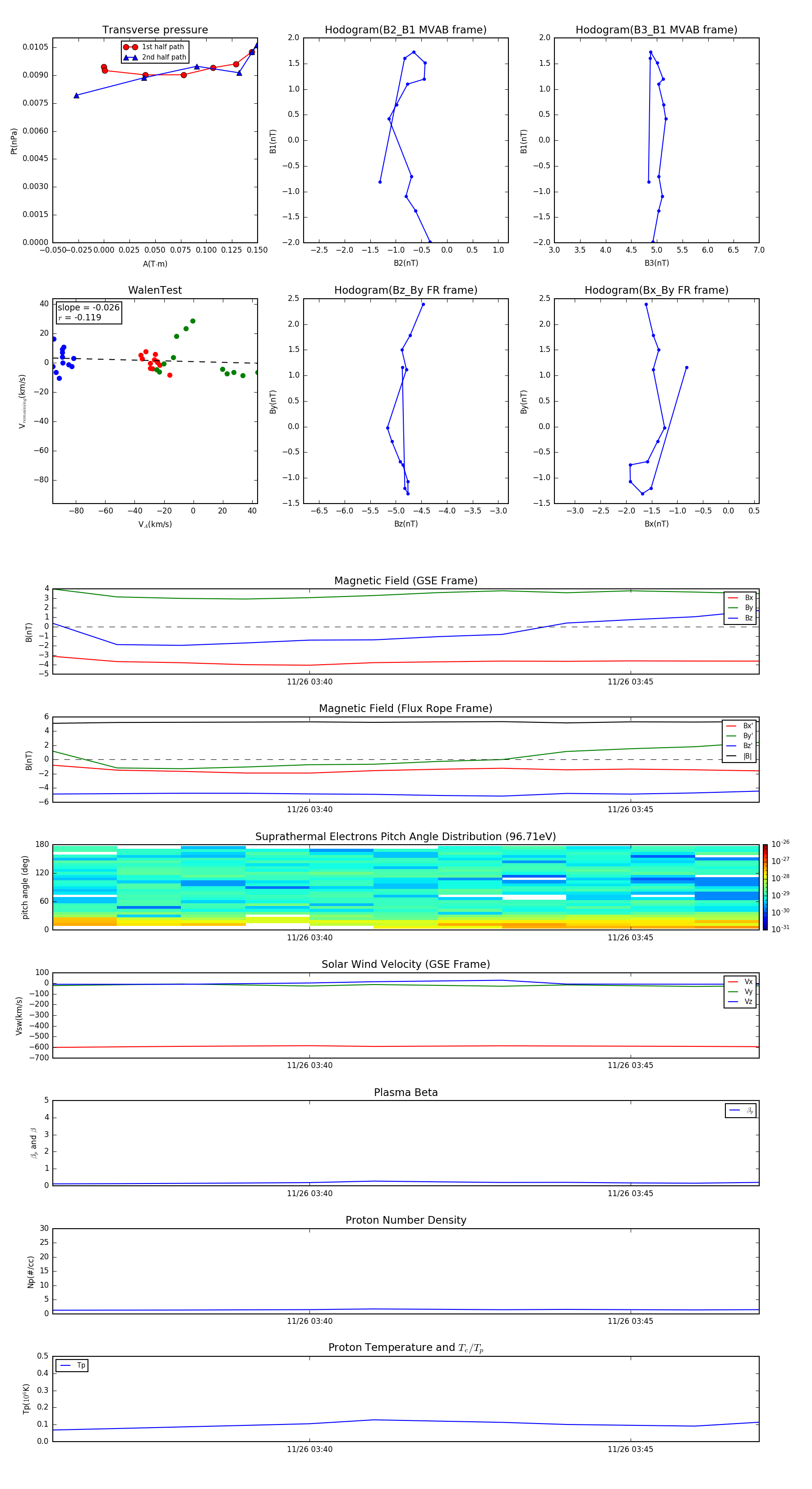Click the 'Transverse pressure' plot title
Screen dimensions: 812x1489
[x=155, y=30]
